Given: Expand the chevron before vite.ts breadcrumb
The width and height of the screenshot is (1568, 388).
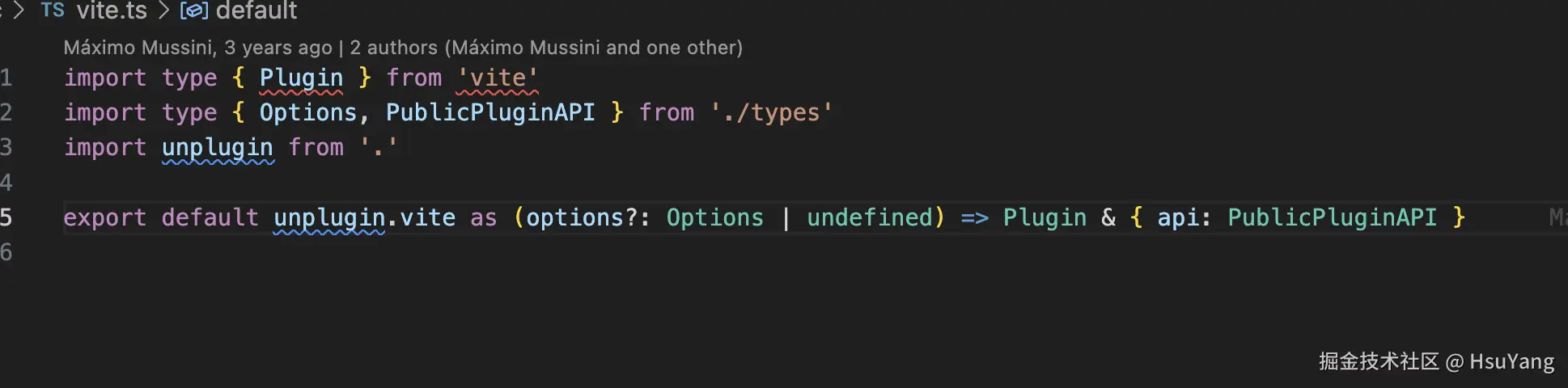Looking at the screenshot, I should 19,11.
